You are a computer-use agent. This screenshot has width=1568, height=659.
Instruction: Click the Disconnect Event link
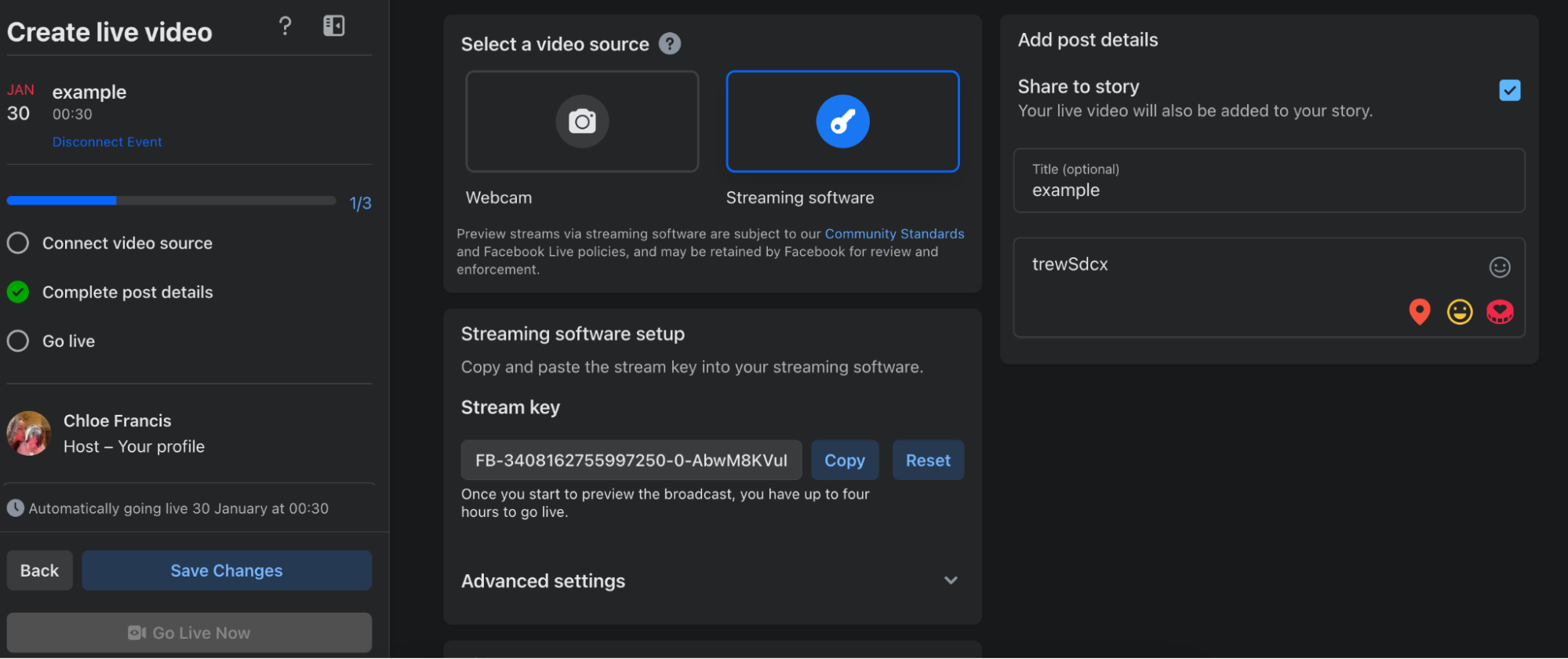click(107, 142)
